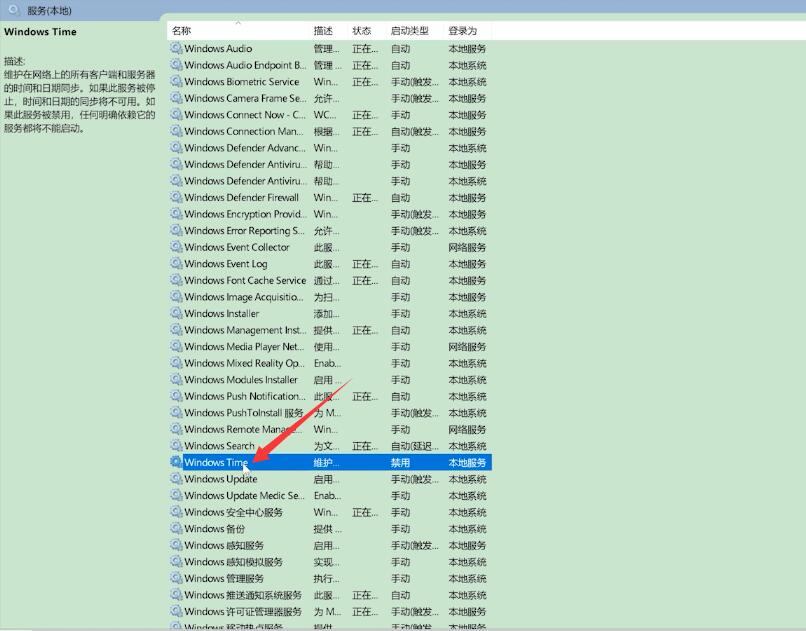Pick the Windows Mixed Reality service icon
This screenshot has width=806, height=631.
coord(176,363)
